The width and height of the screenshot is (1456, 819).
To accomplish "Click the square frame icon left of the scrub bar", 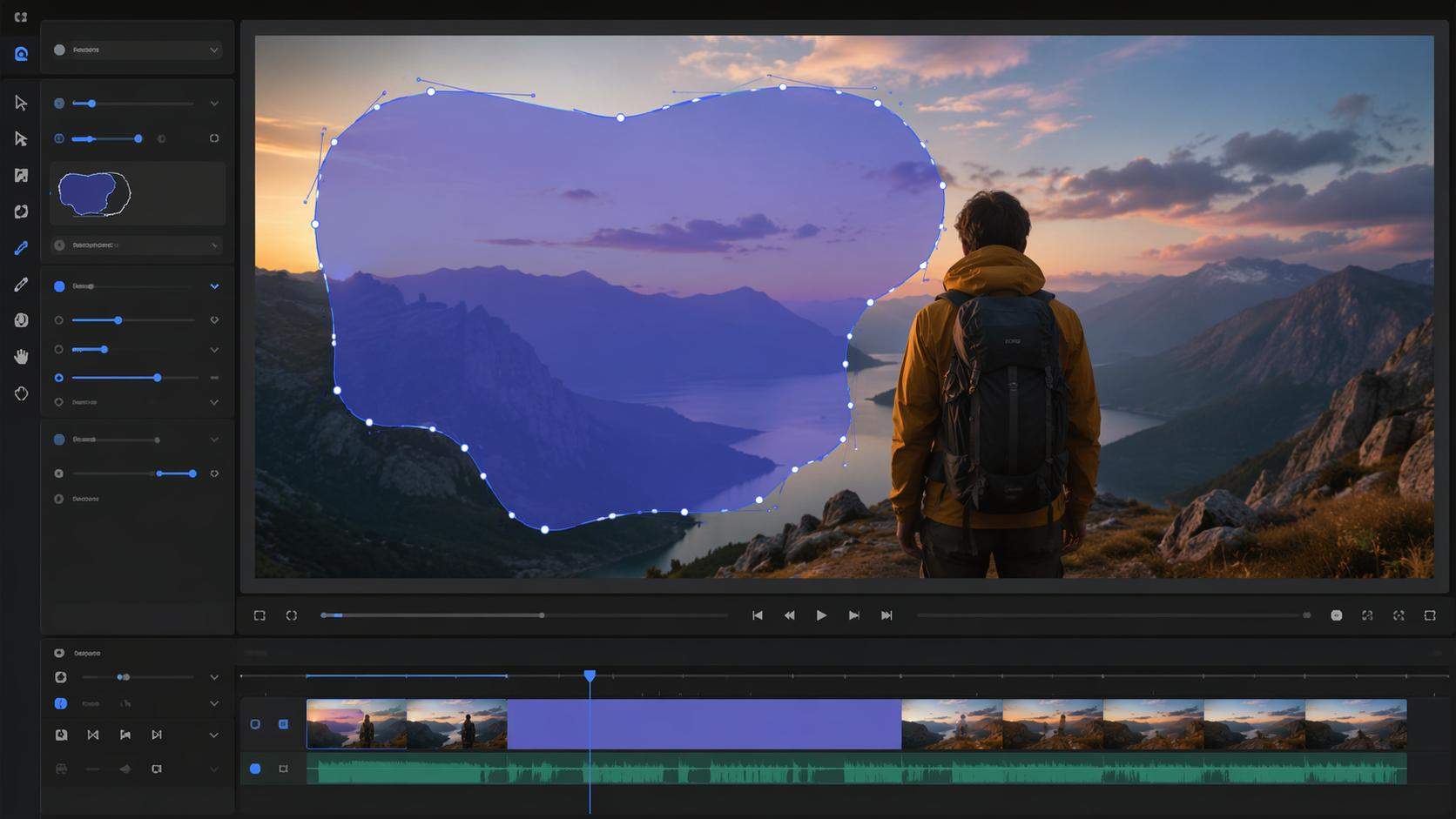I will click(x=260, y=615).
